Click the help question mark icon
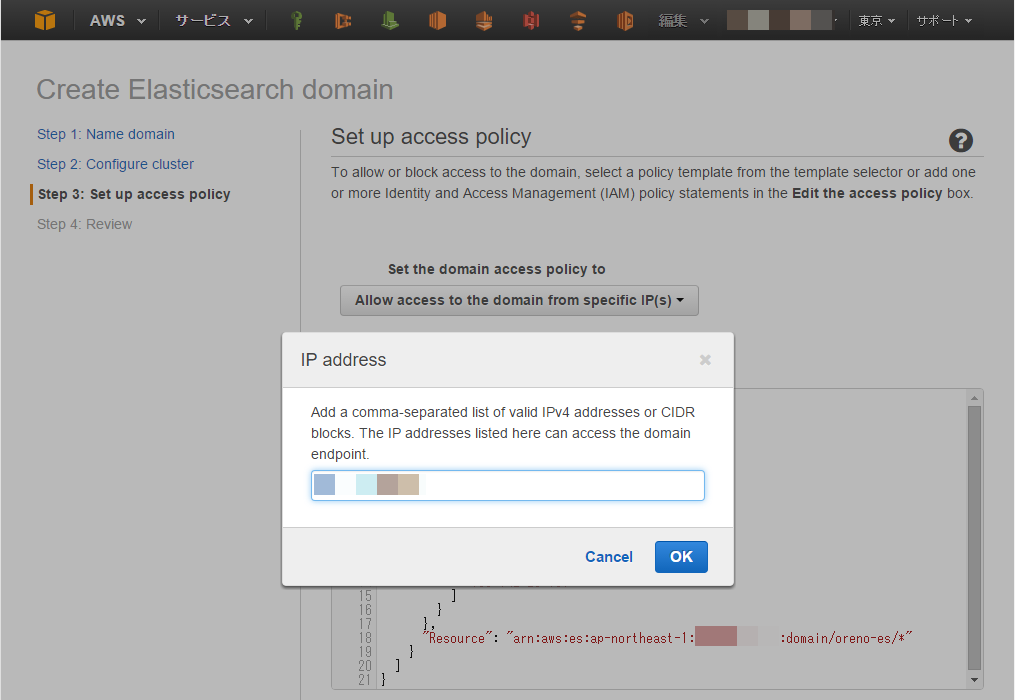Viewport: 1015px width, 700px height. click(x=961, y=140)
